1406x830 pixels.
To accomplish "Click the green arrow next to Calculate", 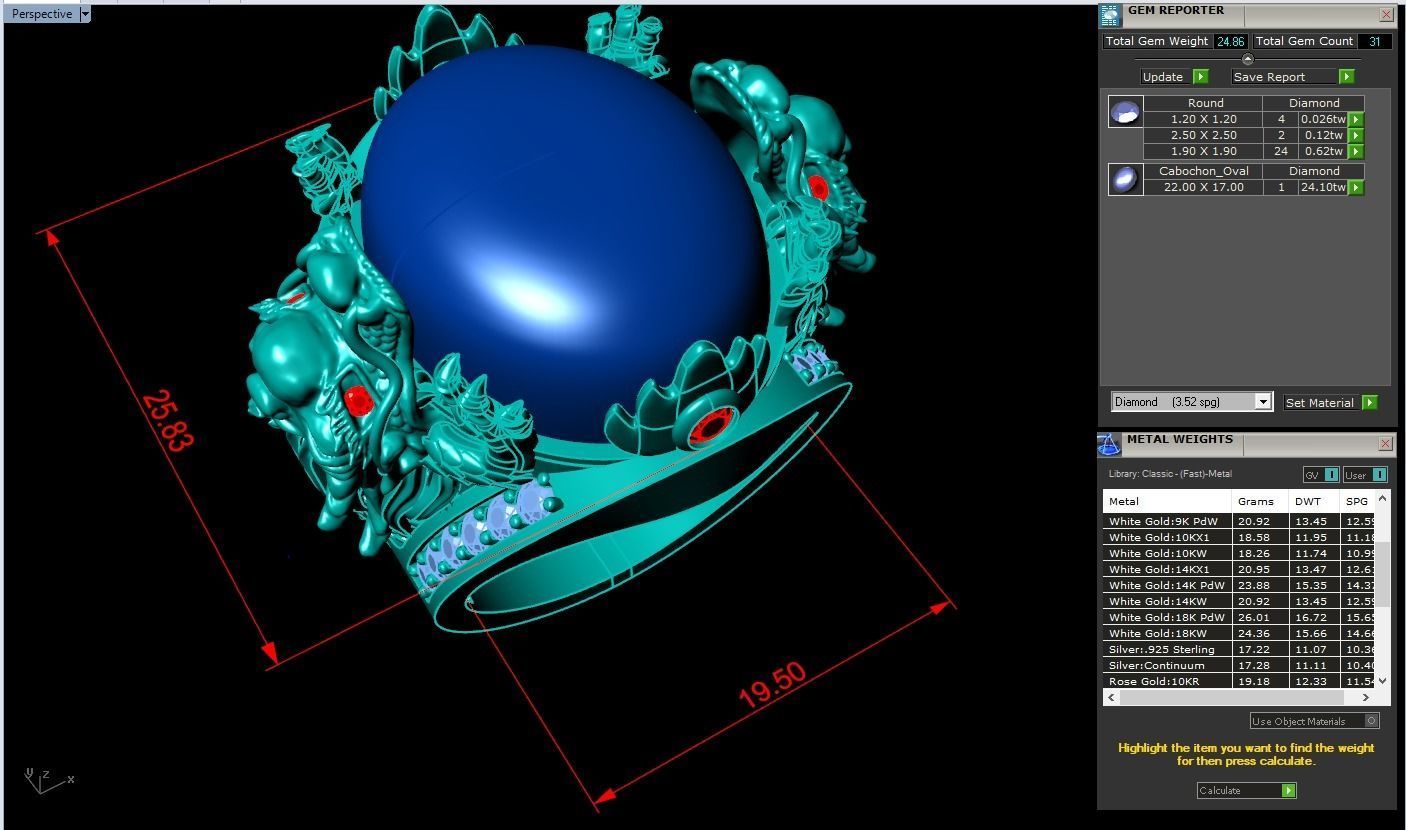I will [x=1288, y=790].
